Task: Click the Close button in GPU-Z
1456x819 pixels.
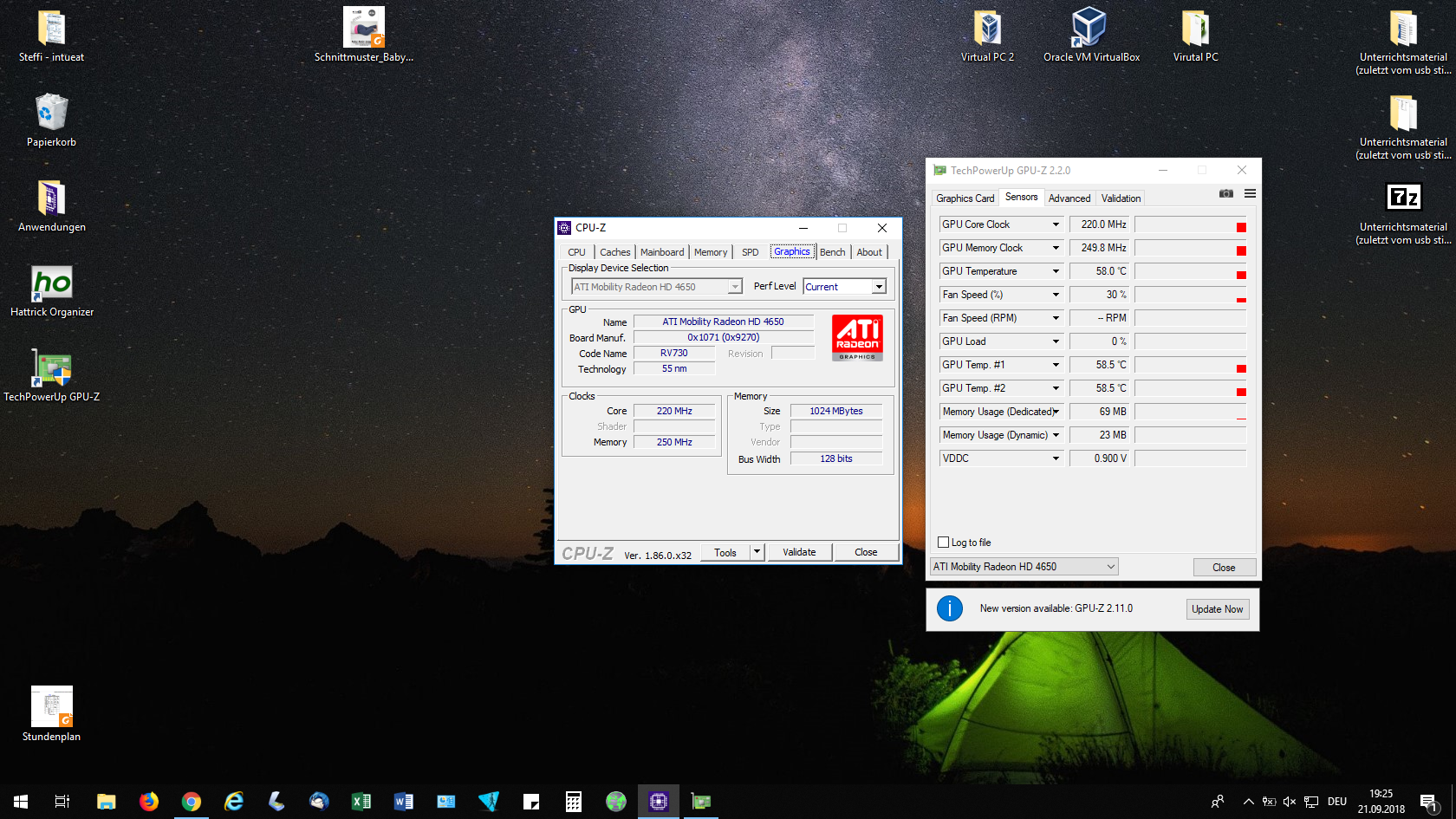Action: (1224, 568)
